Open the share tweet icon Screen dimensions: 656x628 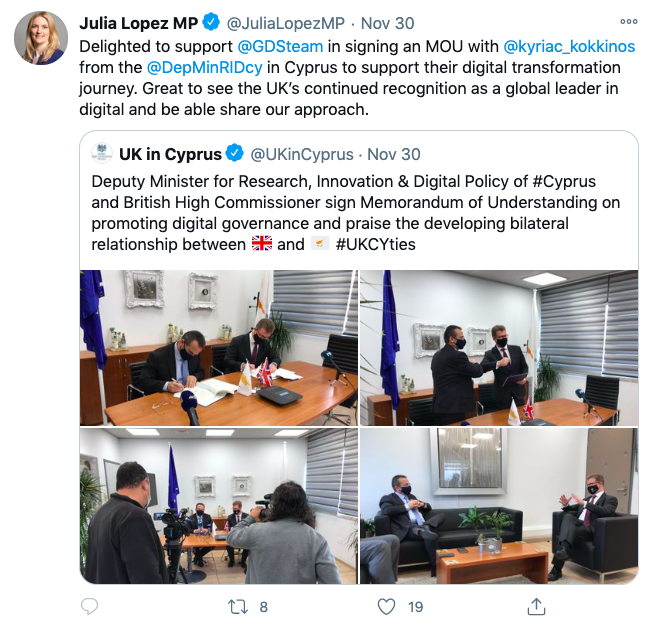(x=536, y=606)
